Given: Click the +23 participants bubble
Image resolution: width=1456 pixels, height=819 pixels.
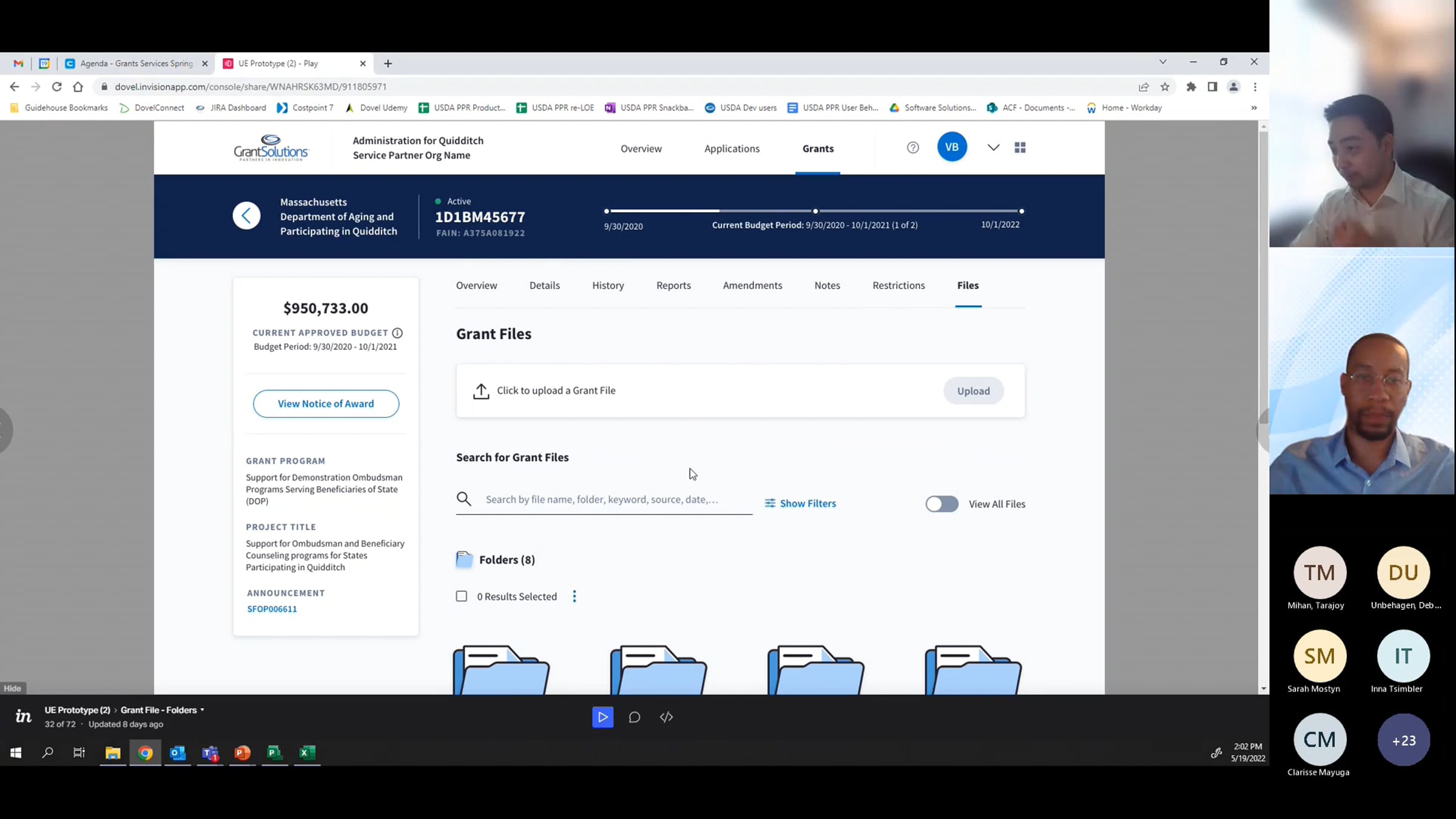Looking at the screenshot, I should click(1403, 740).
